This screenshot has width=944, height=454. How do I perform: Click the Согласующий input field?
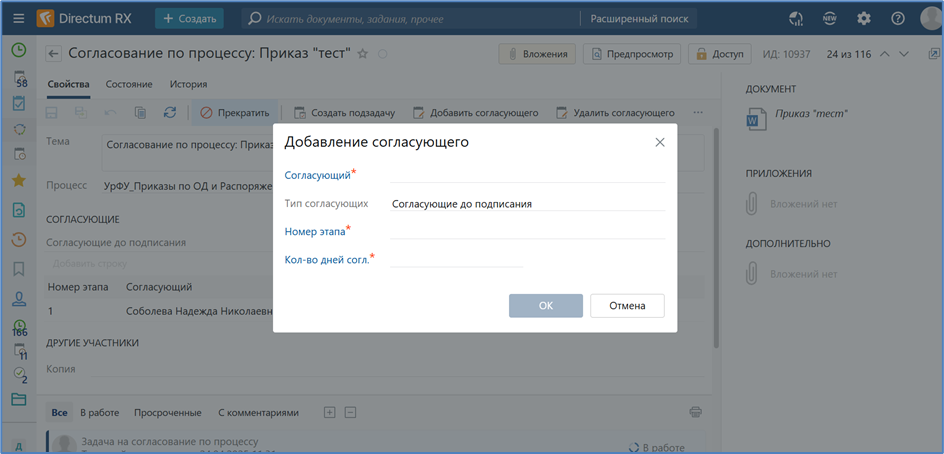(x=527, y=174)
